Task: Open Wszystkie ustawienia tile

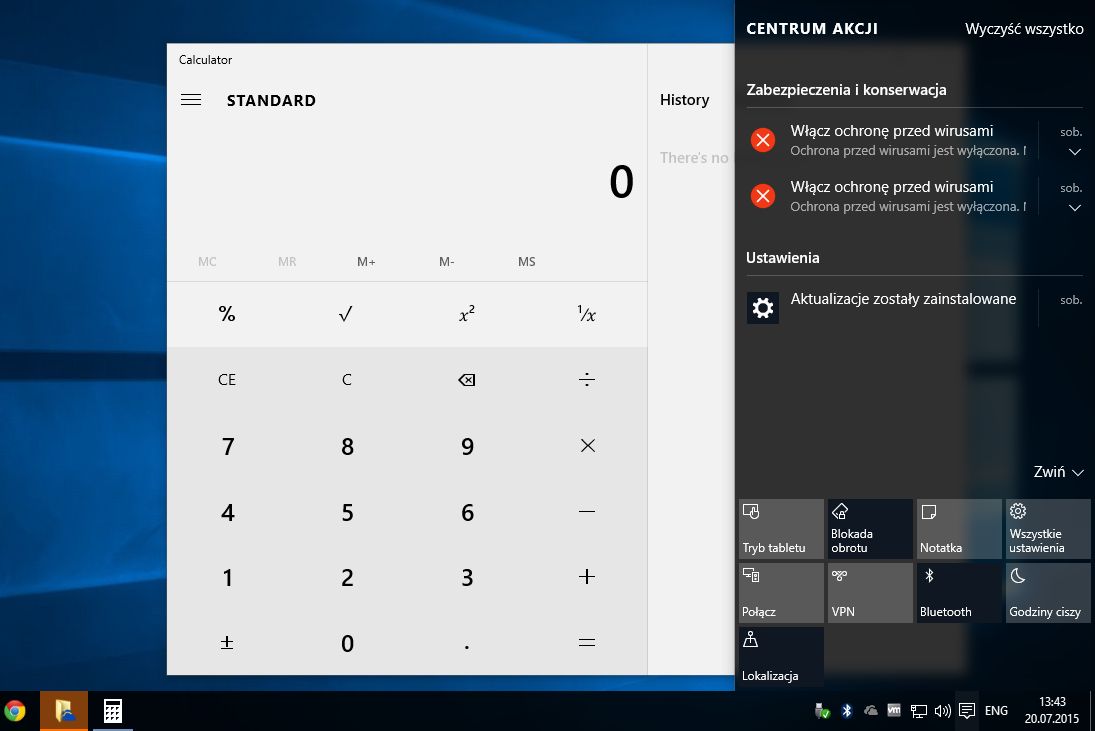Action: [1048, 529]
